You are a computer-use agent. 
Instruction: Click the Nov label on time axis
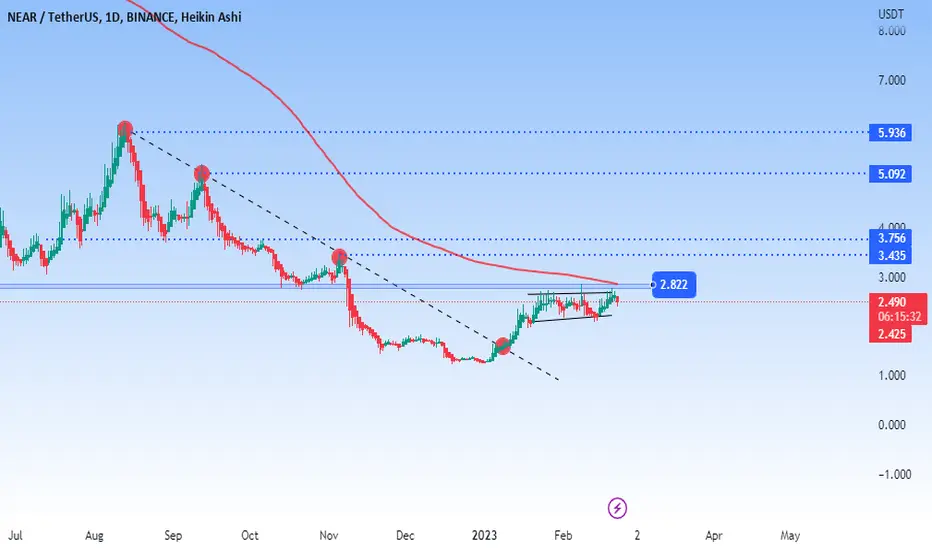329,536
